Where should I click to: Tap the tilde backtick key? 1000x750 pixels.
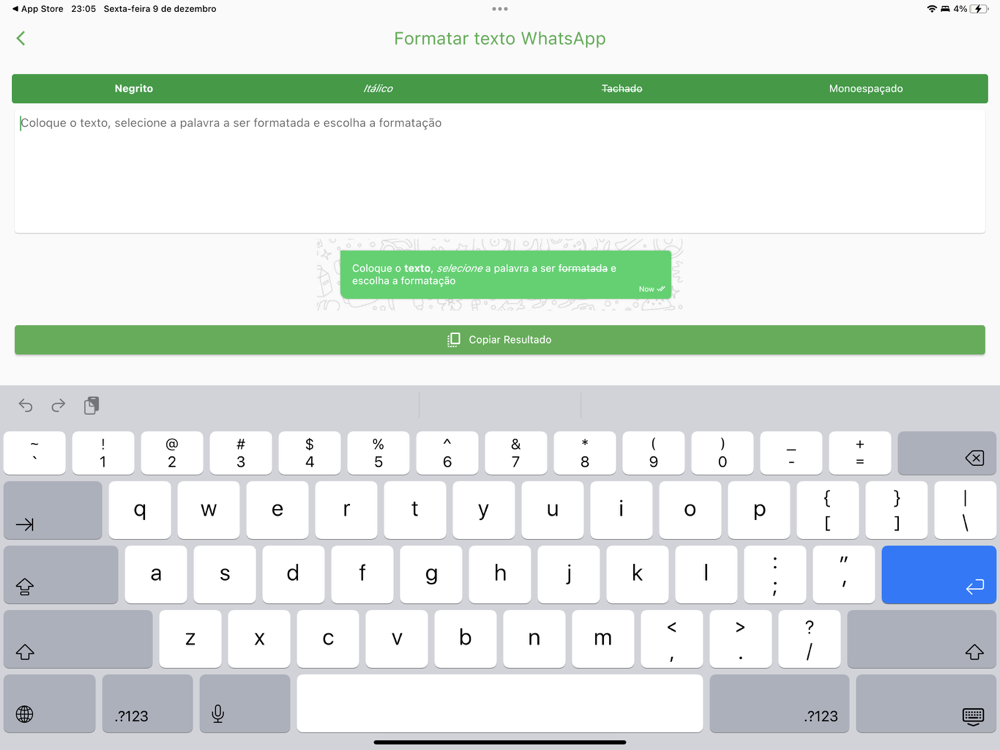click(x=34, y=453)
